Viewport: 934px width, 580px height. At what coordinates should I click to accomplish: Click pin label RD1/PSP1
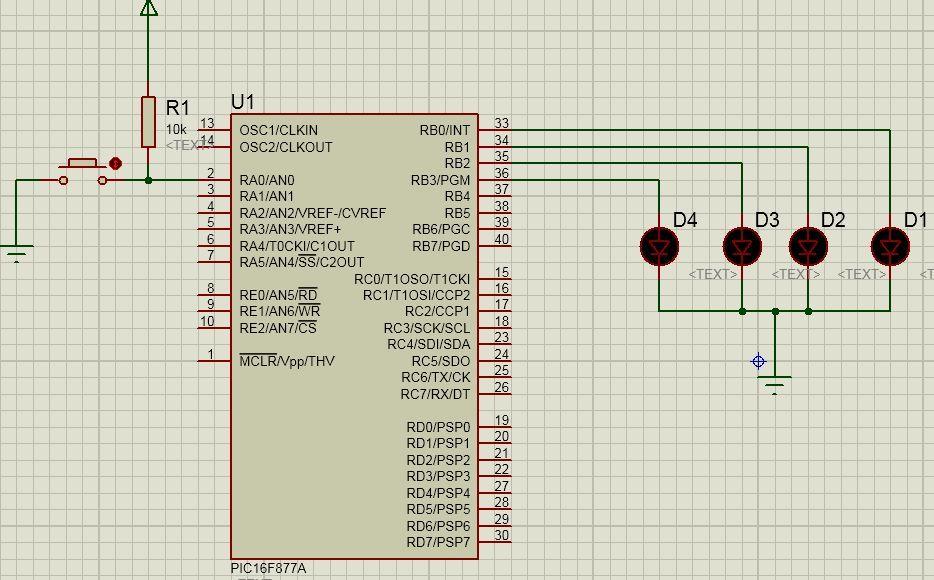(x=438, y=444)
